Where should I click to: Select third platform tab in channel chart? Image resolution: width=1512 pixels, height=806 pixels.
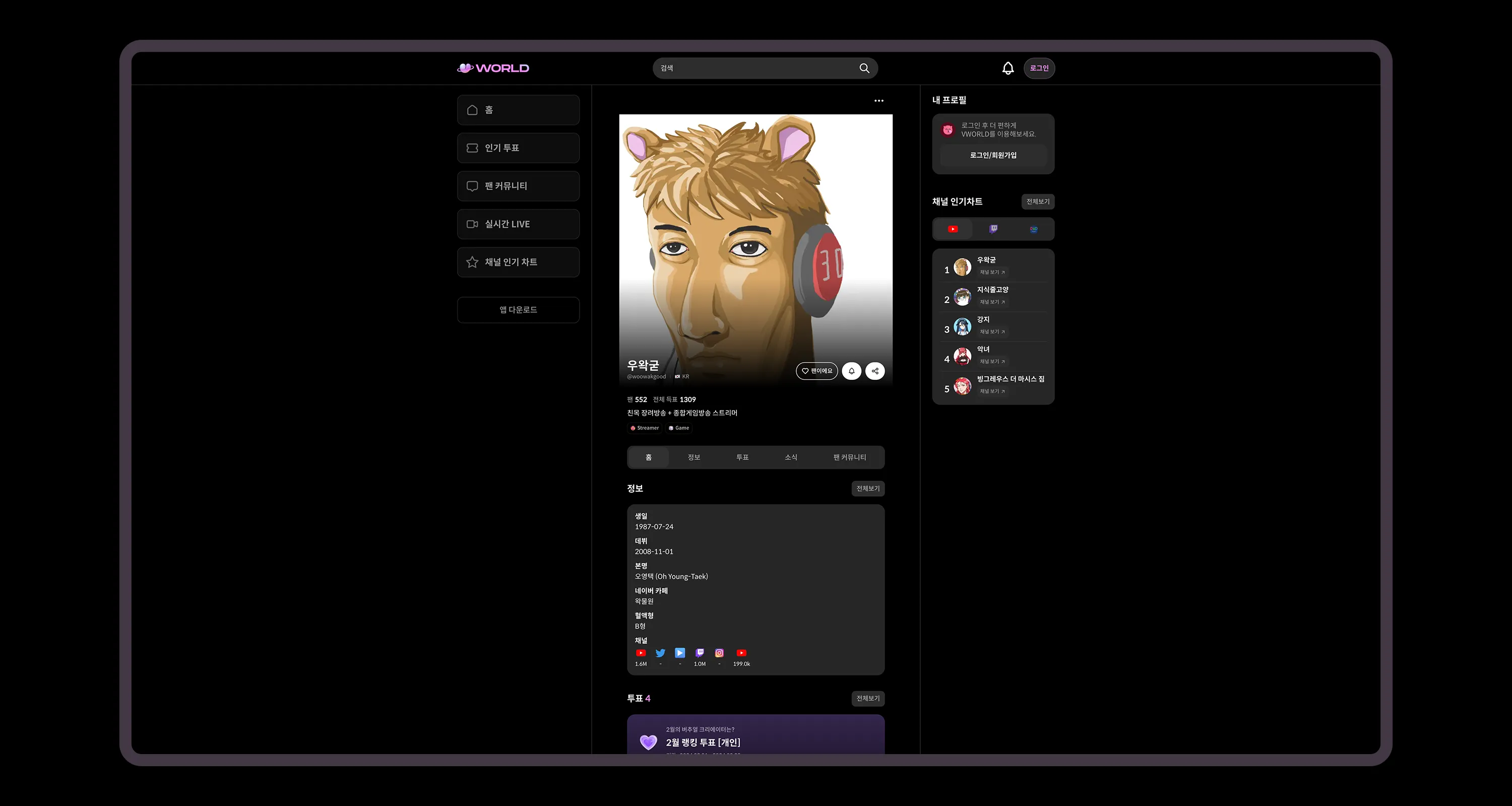click(x=1034, y=229)
